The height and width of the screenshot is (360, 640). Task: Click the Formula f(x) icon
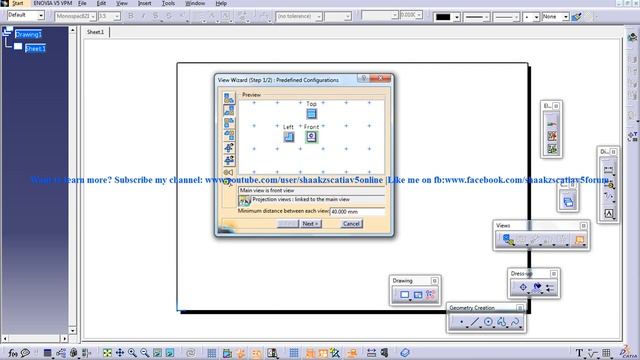tap(13, 353)
